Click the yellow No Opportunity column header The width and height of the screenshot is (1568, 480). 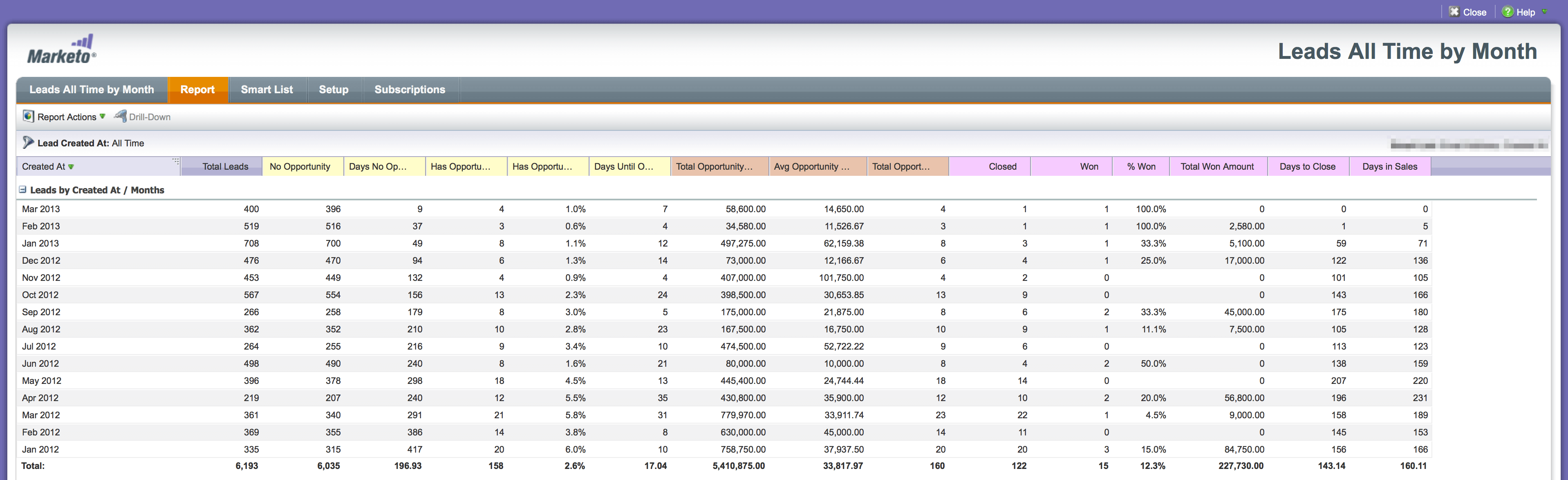300,167
